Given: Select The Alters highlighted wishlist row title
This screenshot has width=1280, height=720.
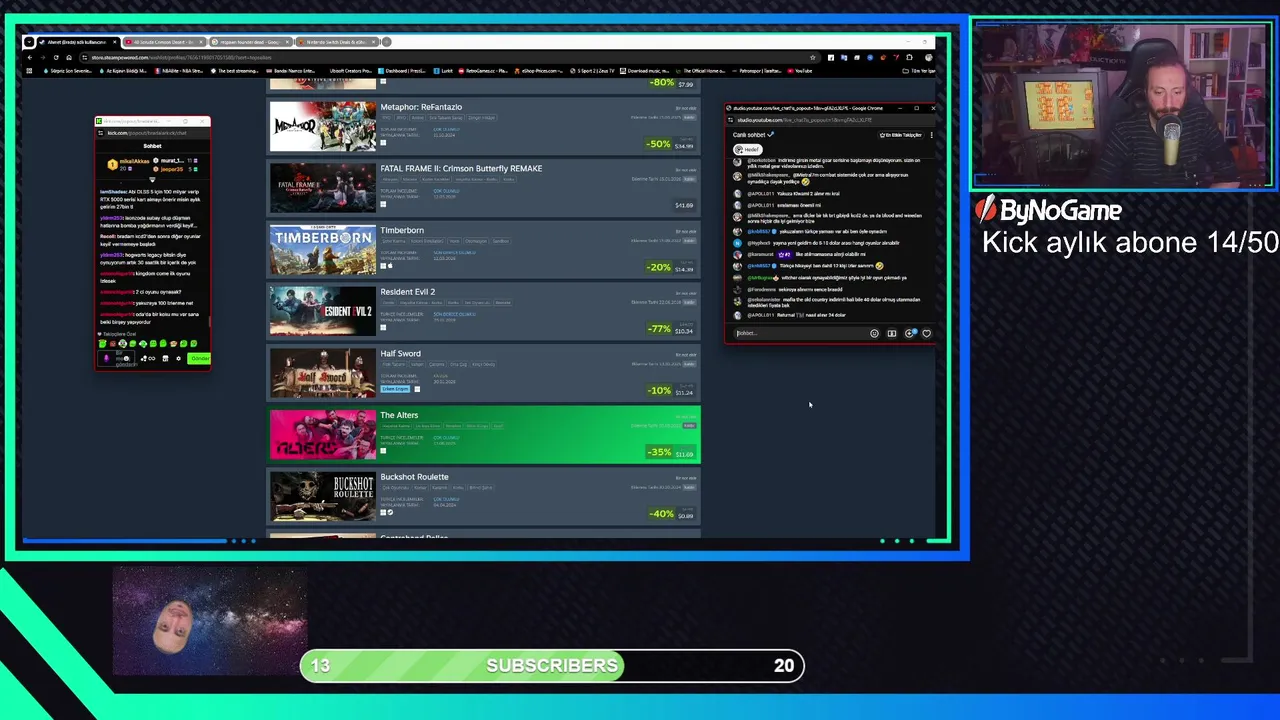Looking at the screenshot, I should [399, 415].
